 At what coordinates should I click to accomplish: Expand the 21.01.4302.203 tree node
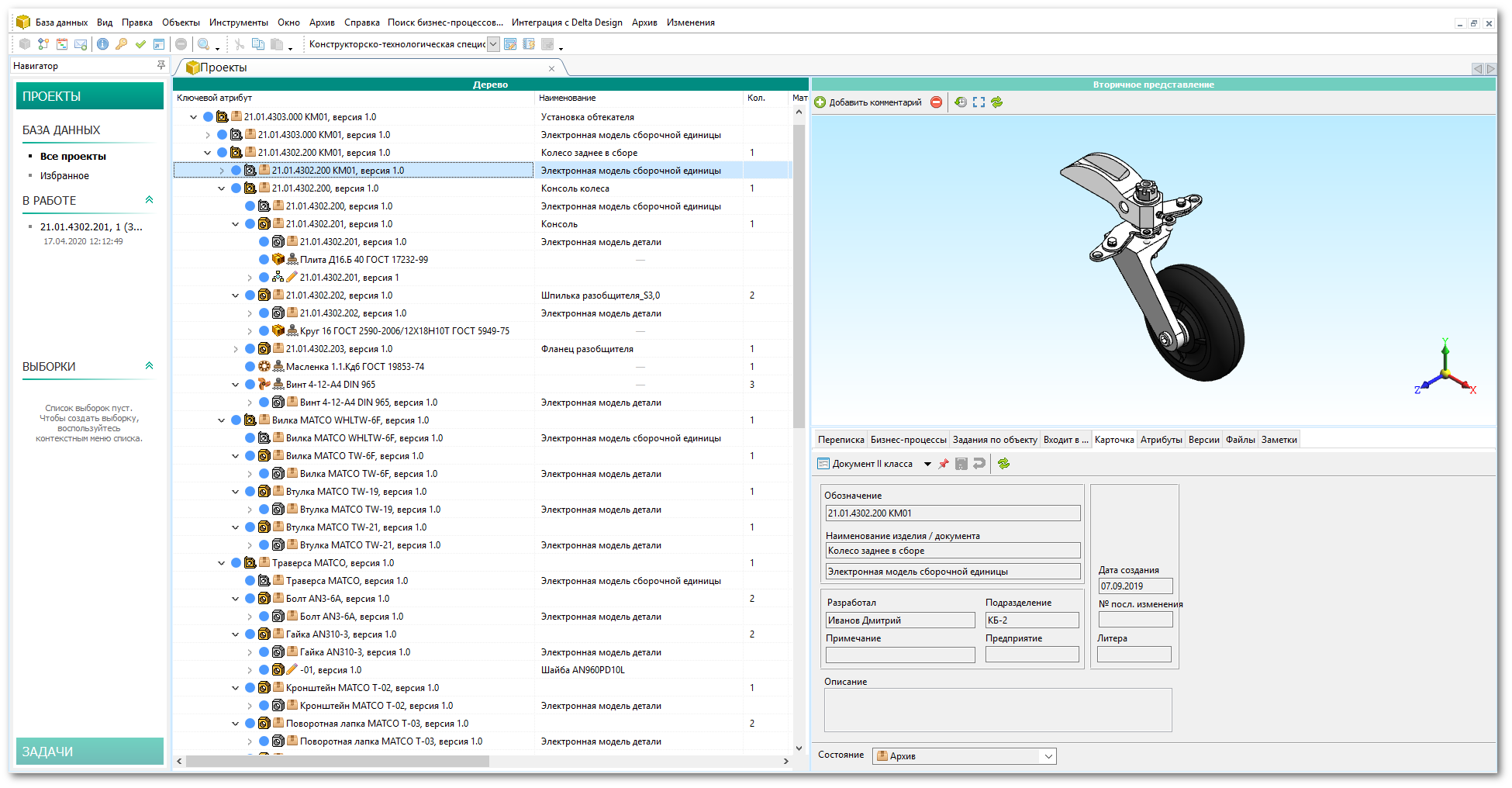(236, 349)
